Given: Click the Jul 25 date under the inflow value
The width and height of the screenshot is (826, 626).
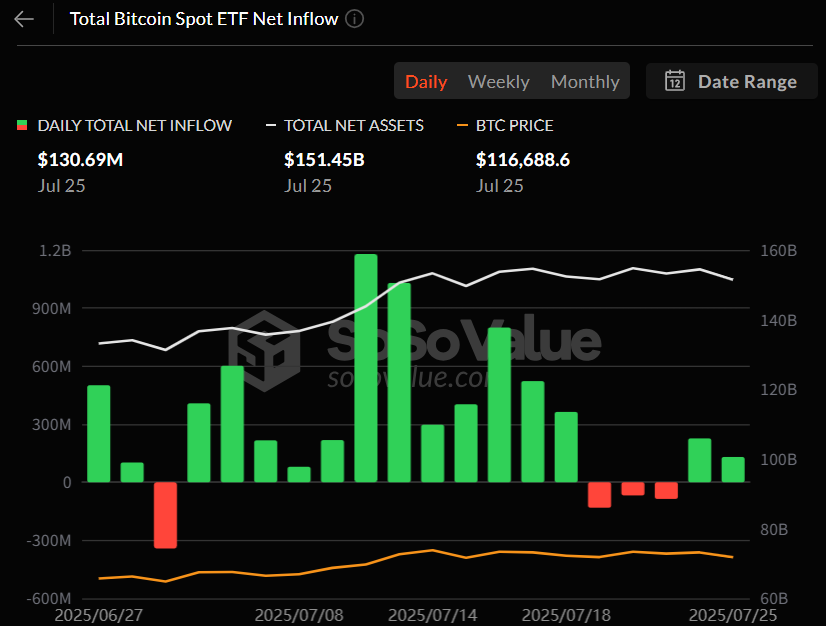Looking at the screenshot, I should coord(61,185).
